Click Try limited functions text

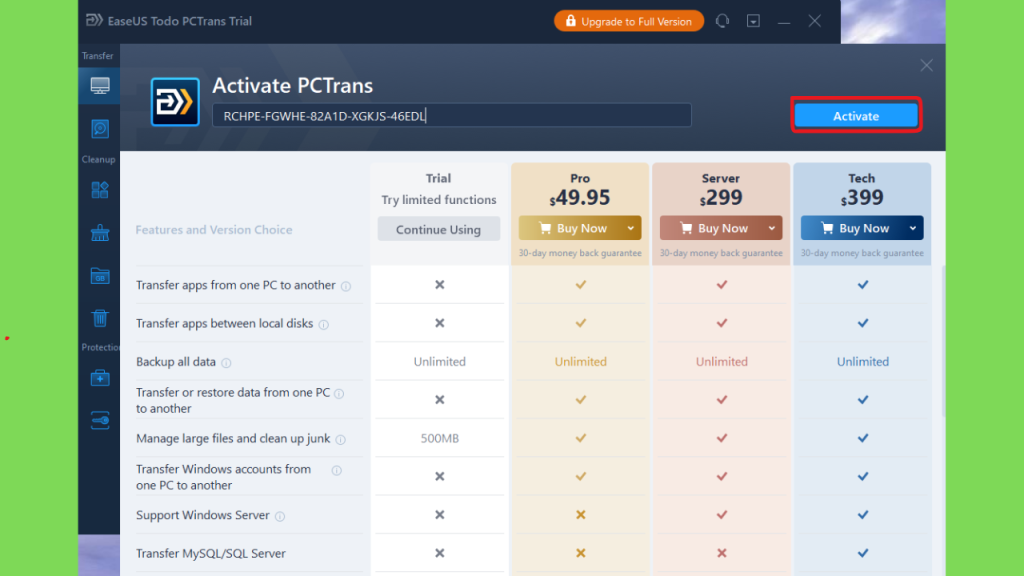click(439, 200)
